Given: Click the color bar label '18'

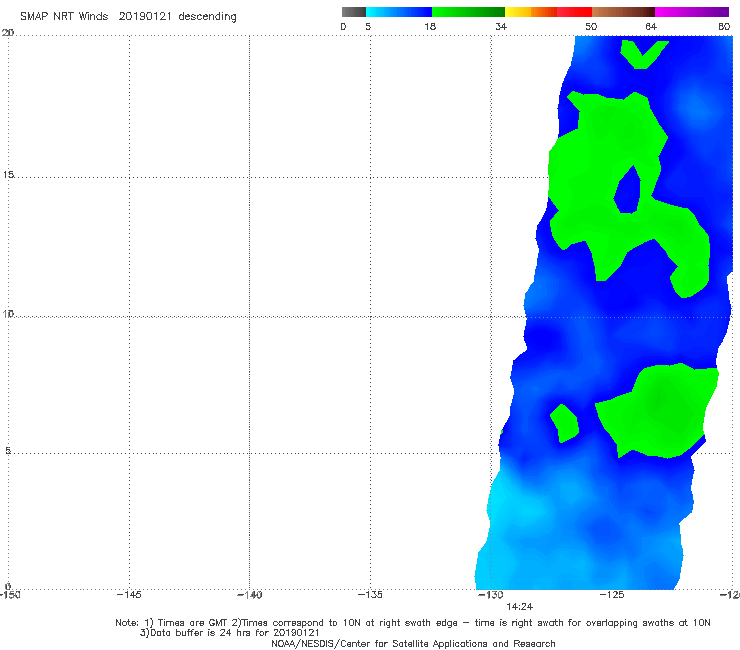Looking at the screenshot, I should pos(429,27).
